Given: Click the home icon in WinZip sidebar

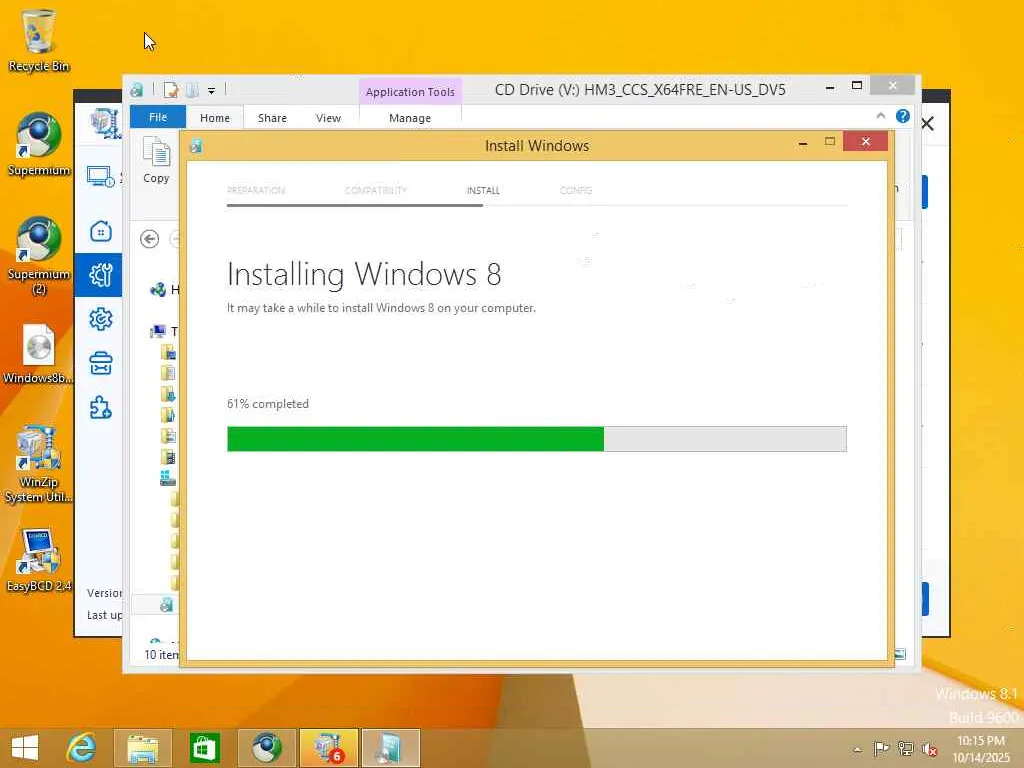Looking at the screenshot, I should click(101, 231).
